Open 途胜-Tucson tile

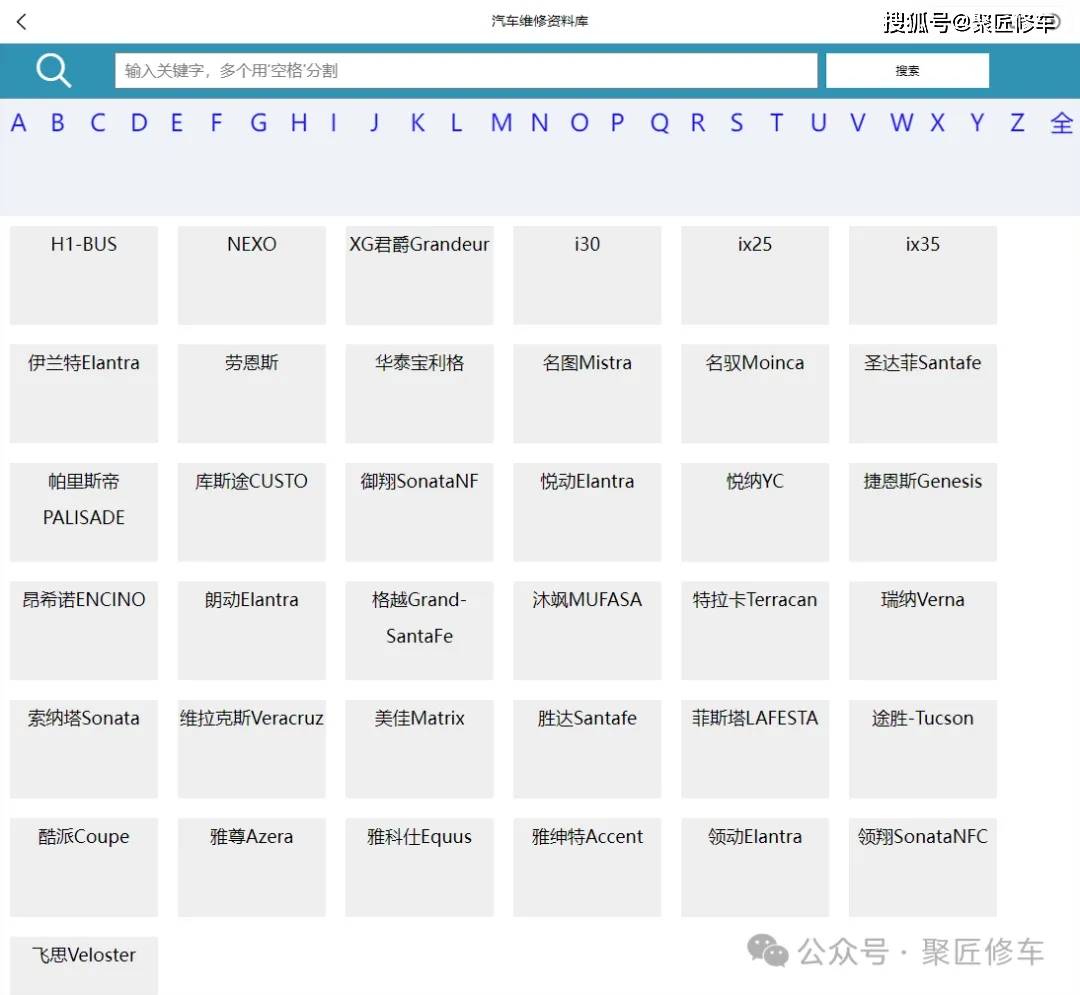tap(923, 749)
